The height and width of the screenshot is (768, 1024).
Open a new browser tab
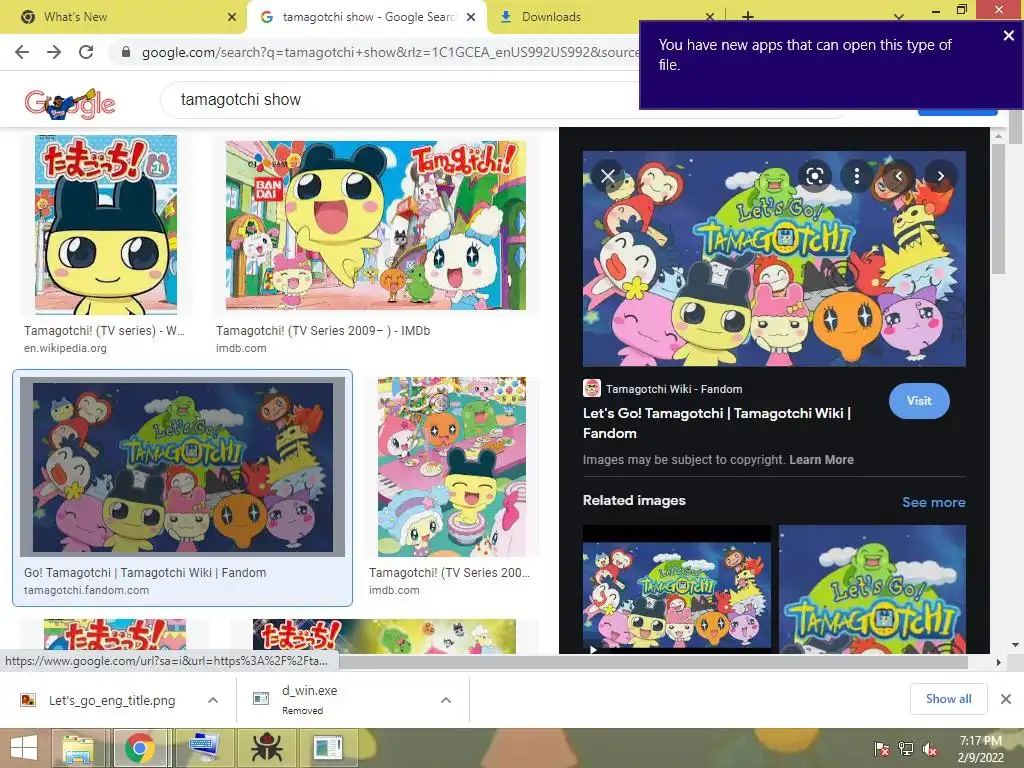(x=748, y=16)
